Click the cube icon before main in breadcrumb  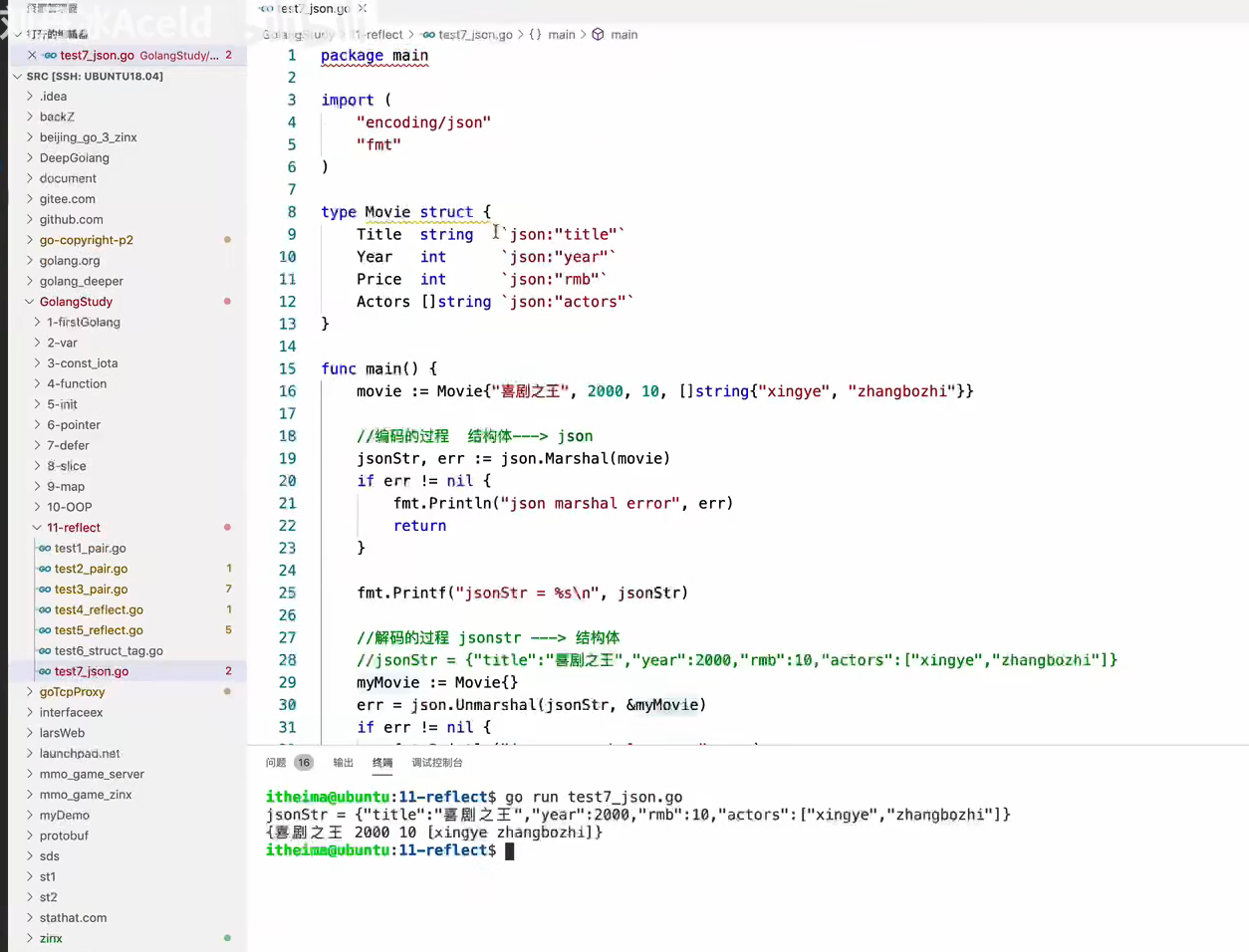(x=598, y=35)
